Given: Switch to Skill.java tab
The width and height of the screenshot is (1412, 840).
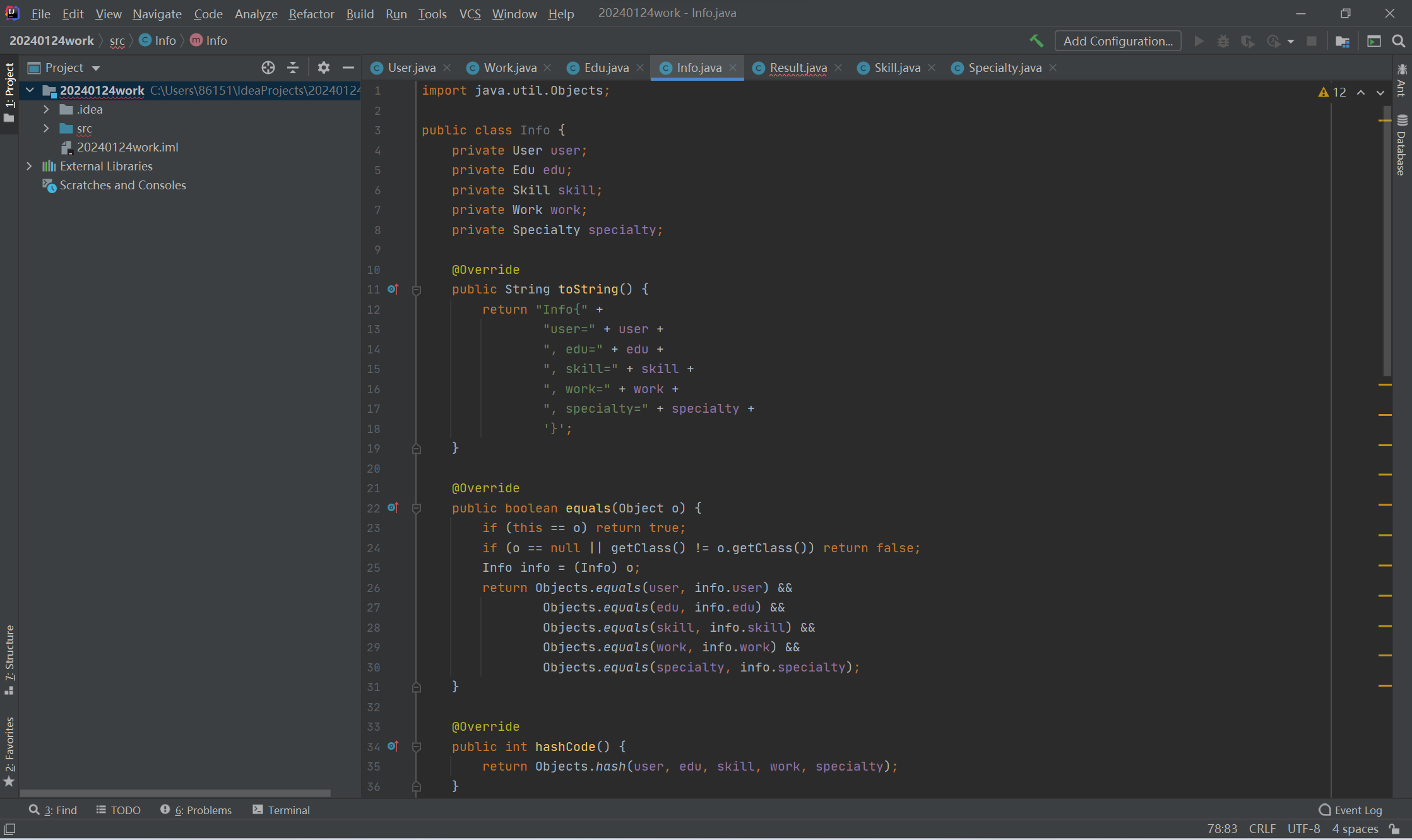Looking at the screenshot, I should [x=896, y=68].
